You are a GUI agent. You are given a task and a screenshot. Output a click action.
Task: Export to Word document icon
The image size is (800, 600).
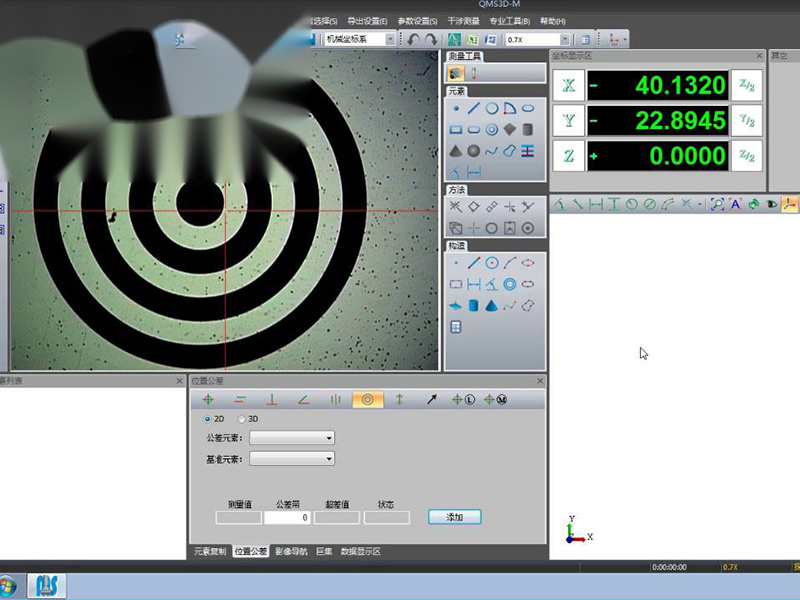point(491,39)
